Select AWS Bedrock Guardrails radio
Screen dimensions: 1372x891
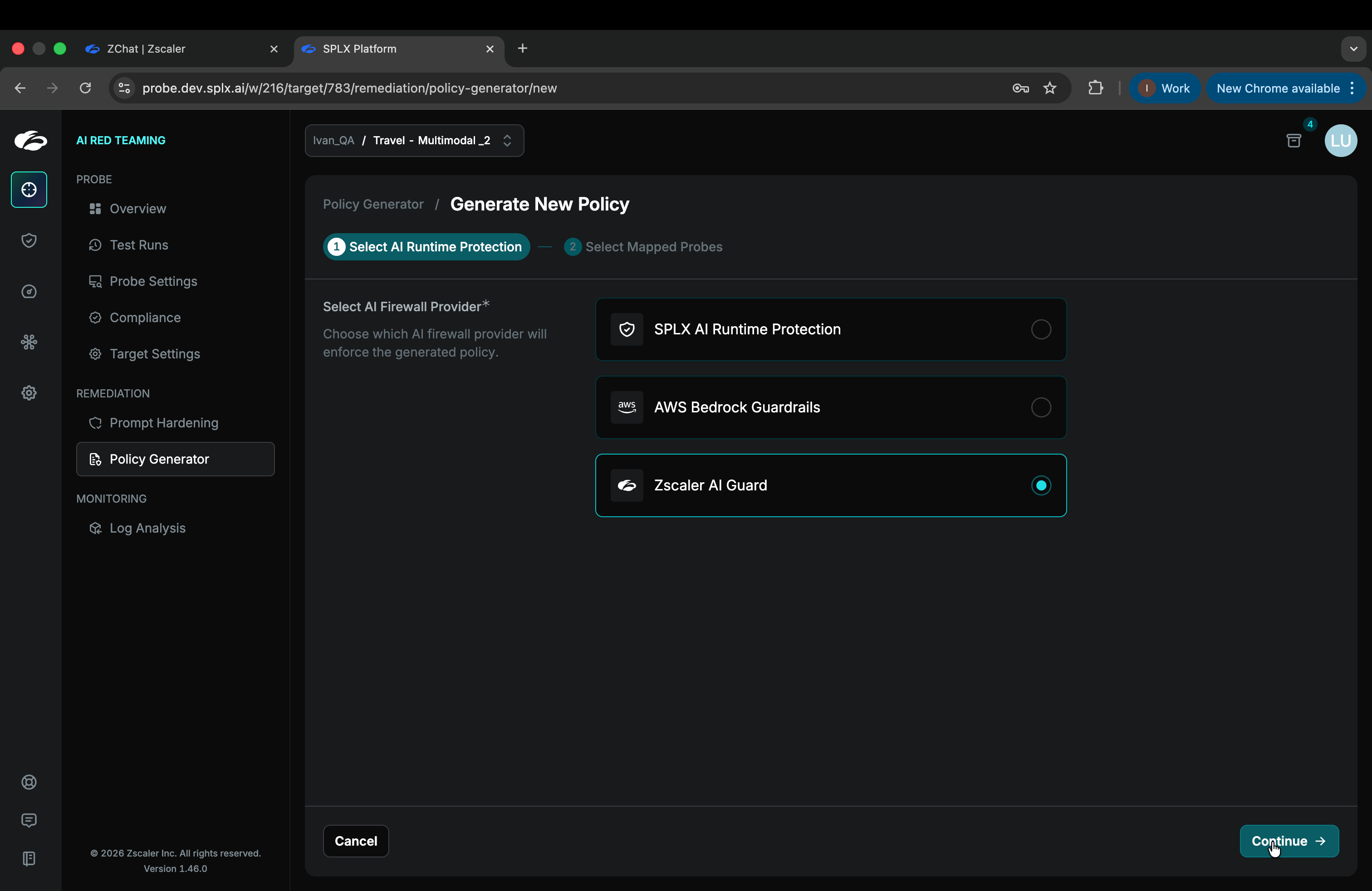[x=1040, y=407]
